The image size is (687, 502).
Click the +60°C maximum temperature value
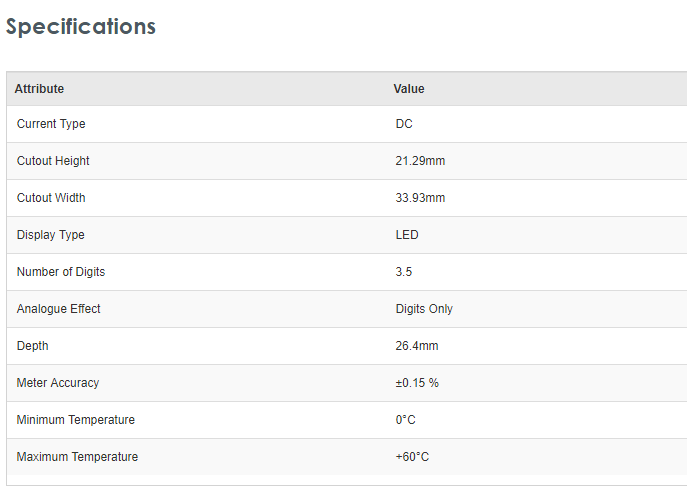click(x=412, y=457)
